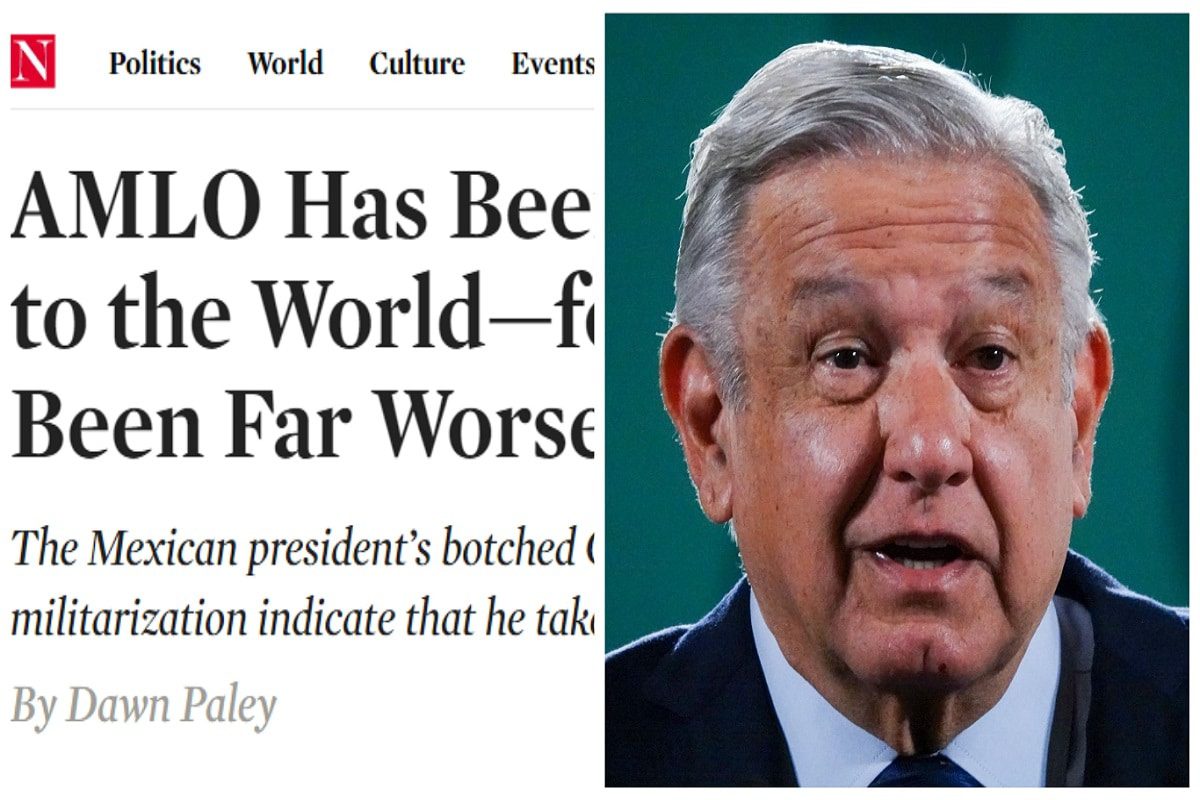Click the subtitle starting "The Mexican president's"
Image resolution: width=1200 pixels, height=800 pixels.
pyautogui.click(x=300, y=548)
